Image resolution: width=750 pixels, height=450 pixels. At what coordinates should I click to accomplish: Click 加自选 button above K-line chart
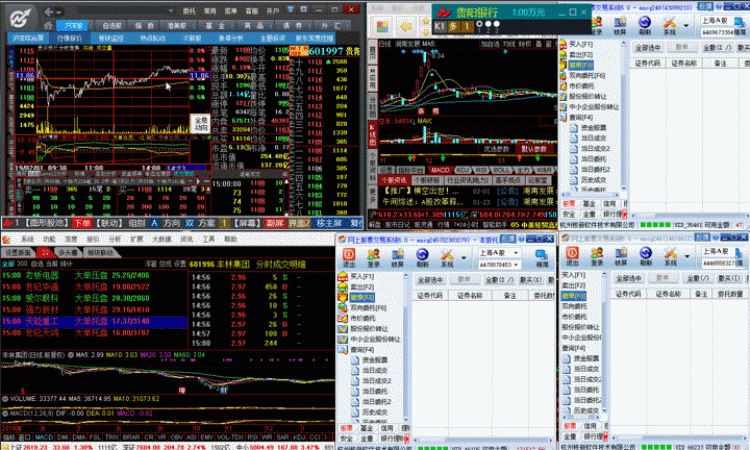pos(490,44)
